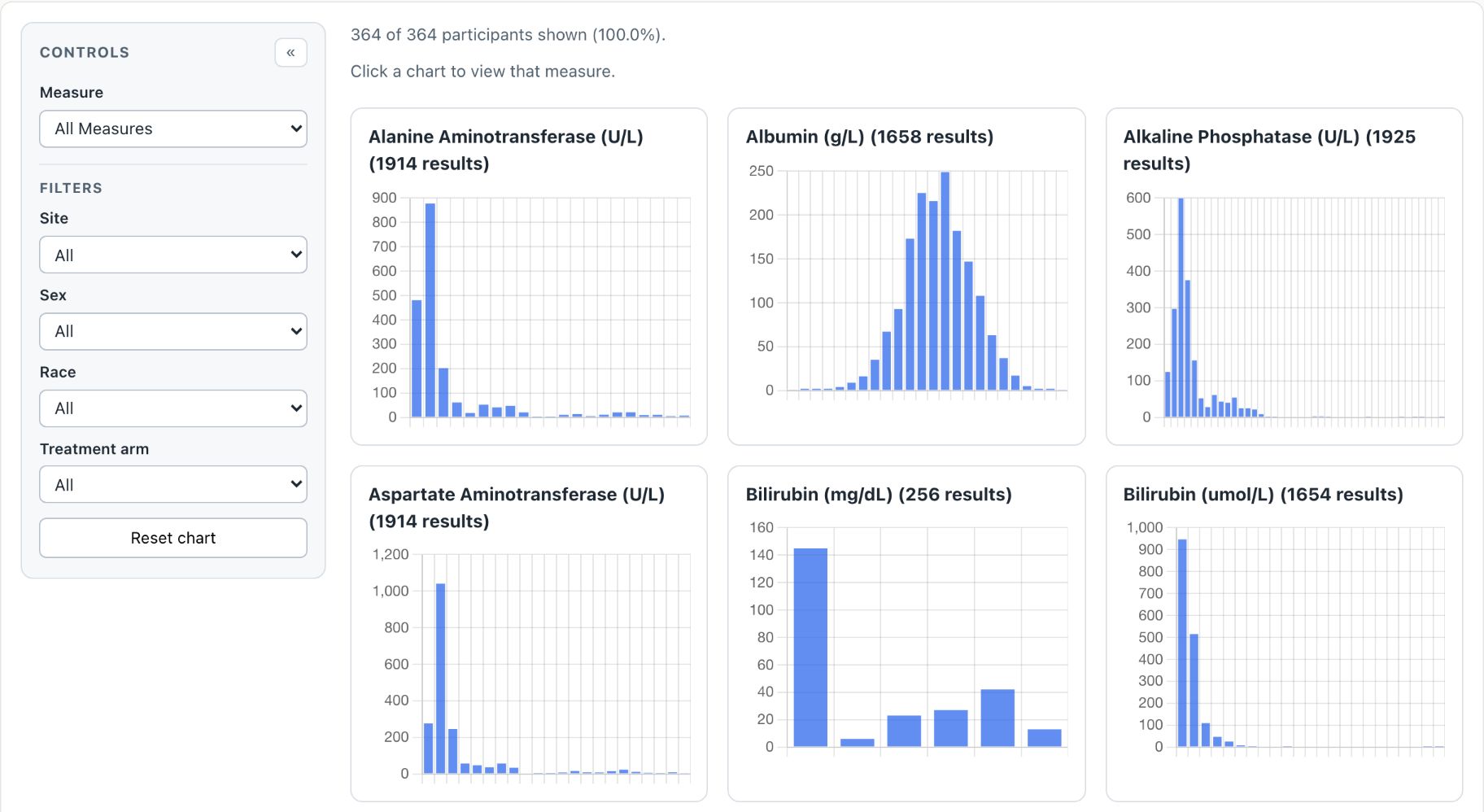Click the Bilirubin (mg/dL) (256 results) title
The height and width of the screenshot is (812, 1484).
(879, 495)
